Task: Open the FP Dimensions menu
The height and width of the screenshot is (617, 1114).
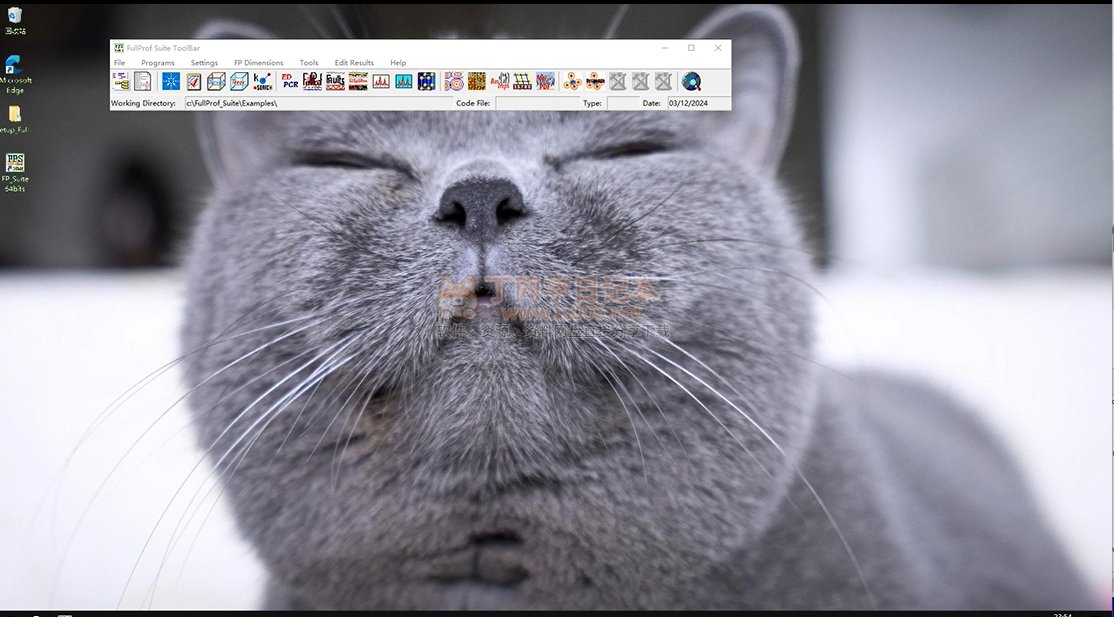Action: pos(258,63)
